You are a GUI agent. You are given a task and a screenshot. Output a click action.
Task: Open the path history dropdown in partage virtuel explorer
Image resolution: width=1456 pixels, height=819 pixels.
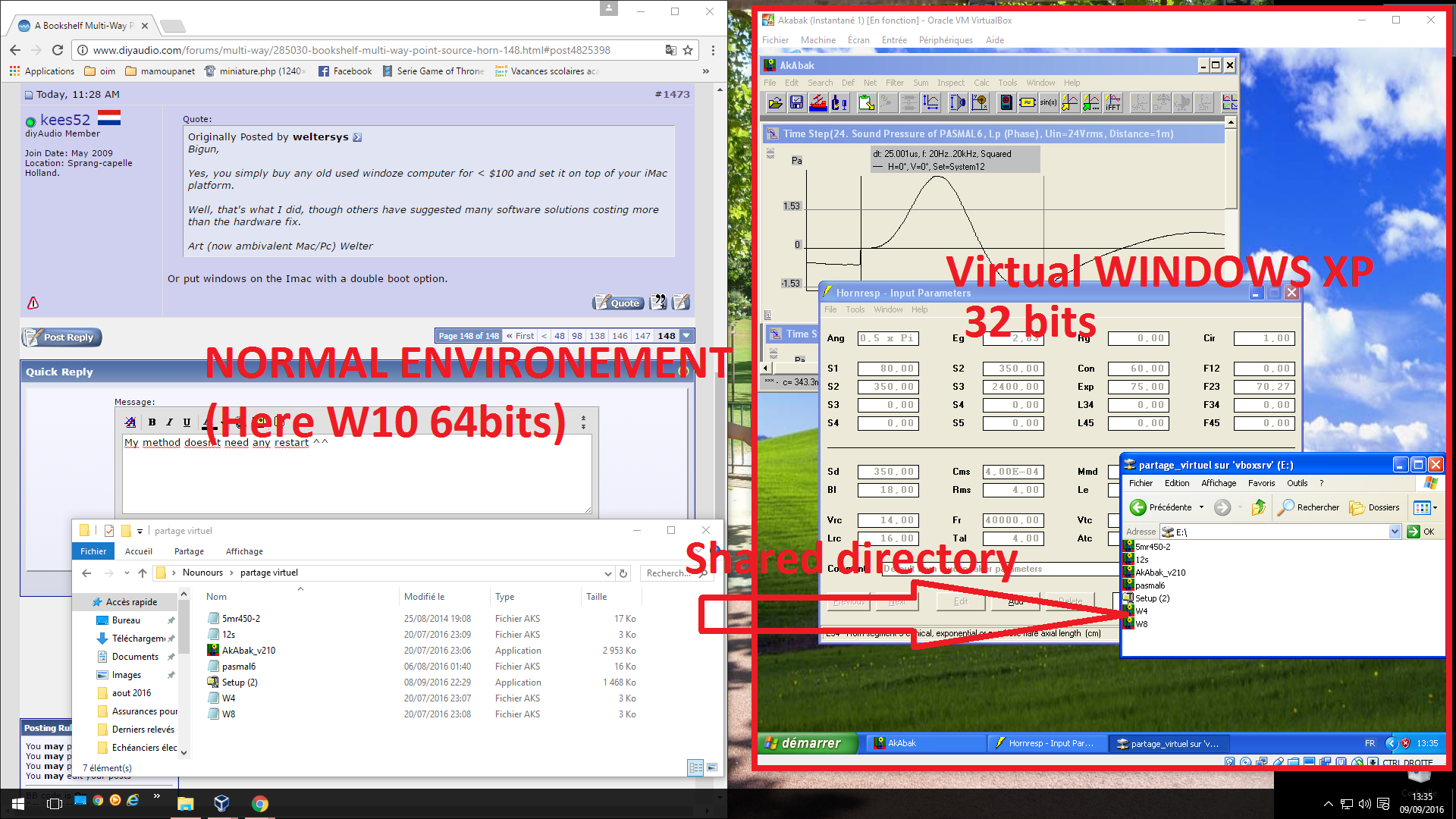pyautogui.click(x=607, y=573)
